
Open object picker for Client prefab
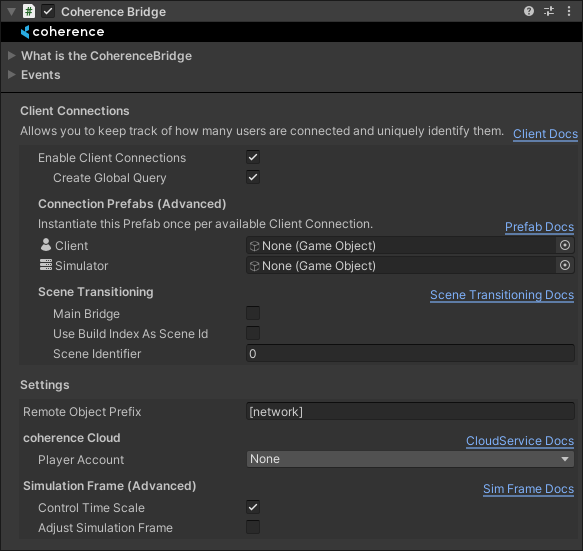pyautogui.click(x=565, y=245)
